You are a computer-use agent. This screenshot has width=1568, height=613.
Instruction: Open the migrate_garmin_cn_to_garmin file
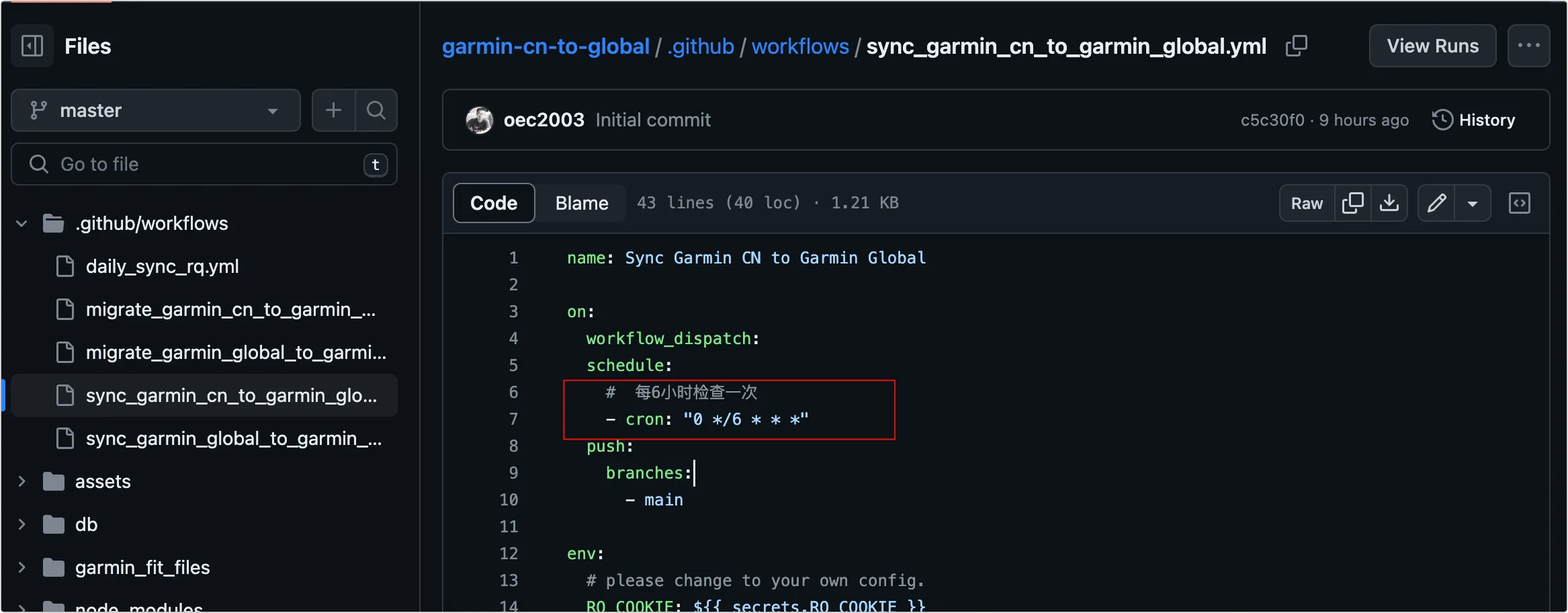coord(230,309)
